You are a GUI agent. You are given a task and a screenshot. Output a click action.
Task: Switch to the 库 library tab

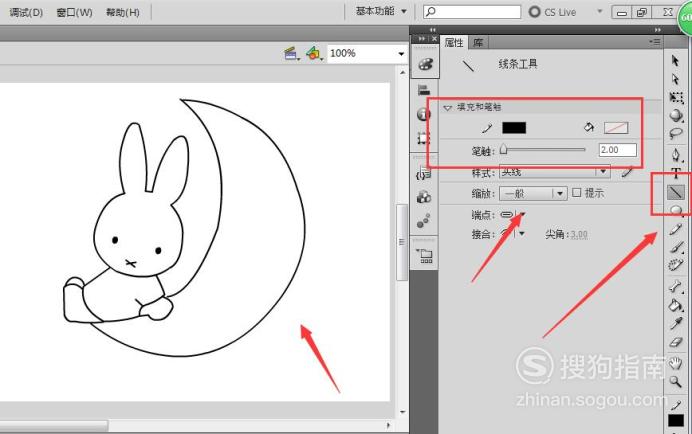pos(478,42)
